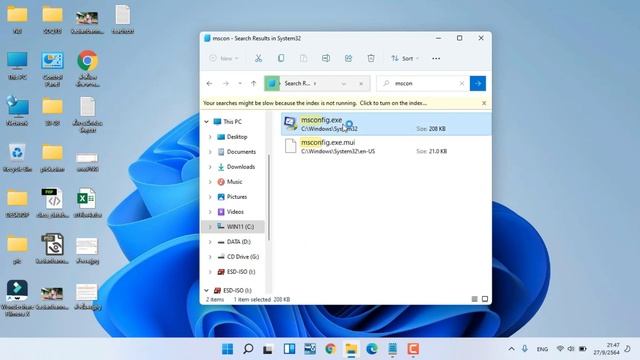The height and width of the screenshot is (360, 640).
Task: Show hidden system tray icons
Action: (x=511, y=349)
